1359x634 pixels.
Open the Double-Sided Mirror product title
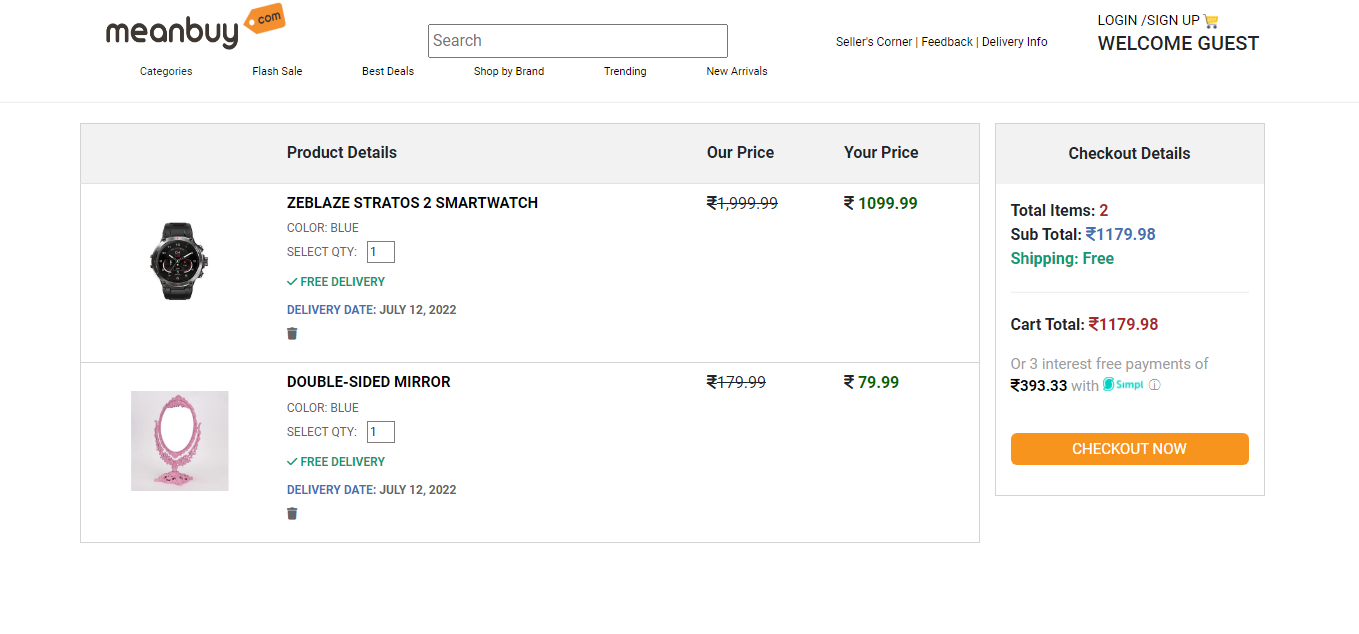pyautogui.click(x=369, y=382)
